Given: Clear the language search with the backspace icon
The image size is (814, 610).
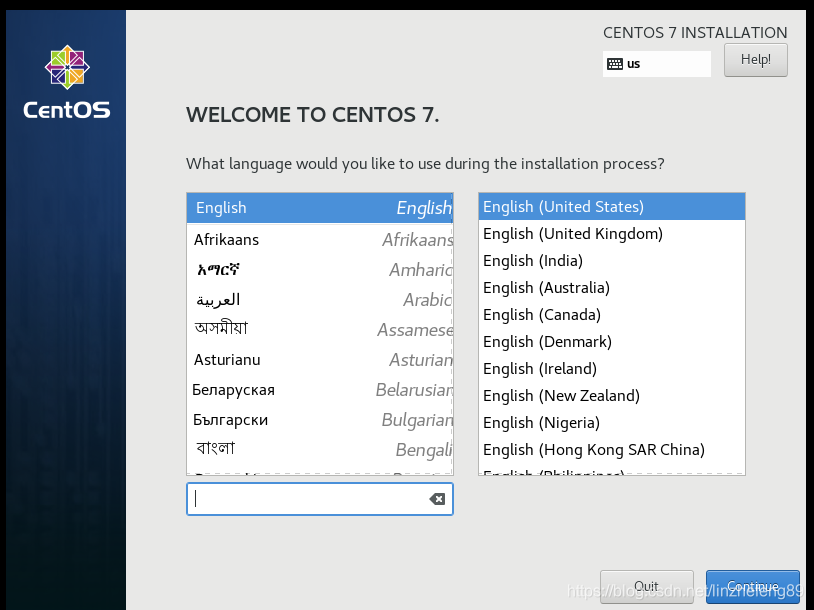Looking at the screenshot, I should click(x=437, y=499).
